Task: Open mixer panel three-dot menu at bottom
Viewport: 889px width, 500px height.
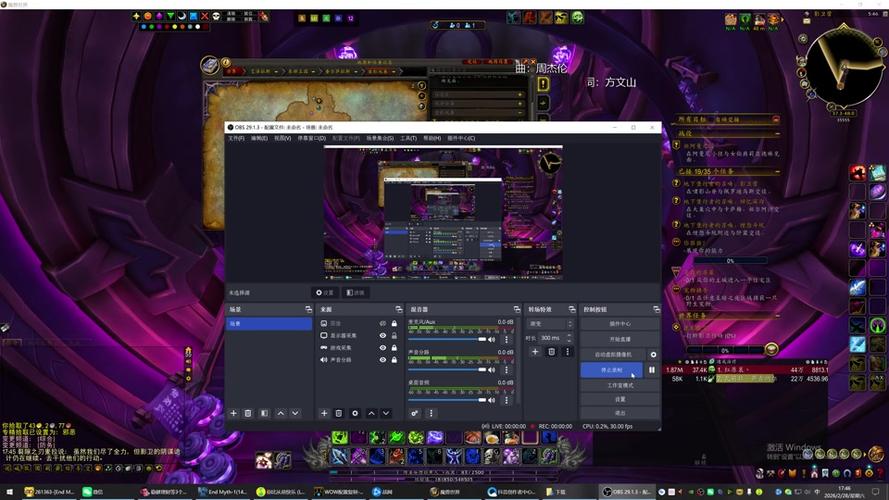Action: [x=431, y=413]
